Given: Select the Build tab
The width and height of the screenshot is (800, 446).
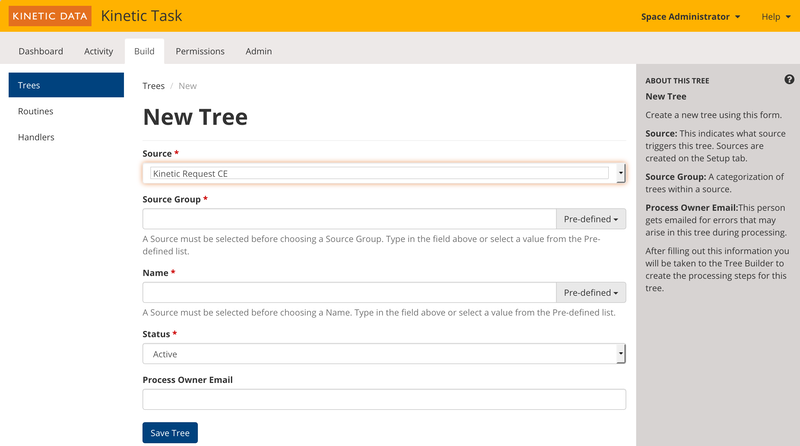Looking at the screenshot, I should [x=144, y=51].
